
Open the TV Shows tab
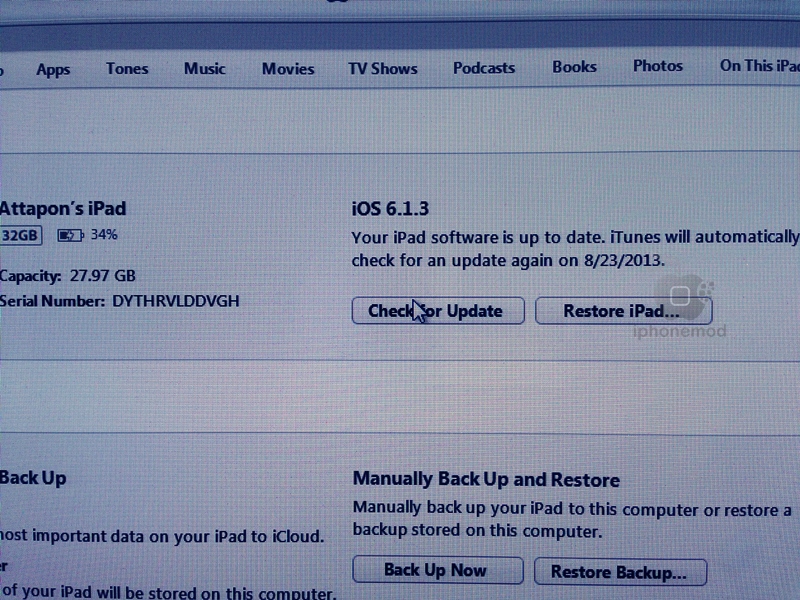click(x=383, y=68)
